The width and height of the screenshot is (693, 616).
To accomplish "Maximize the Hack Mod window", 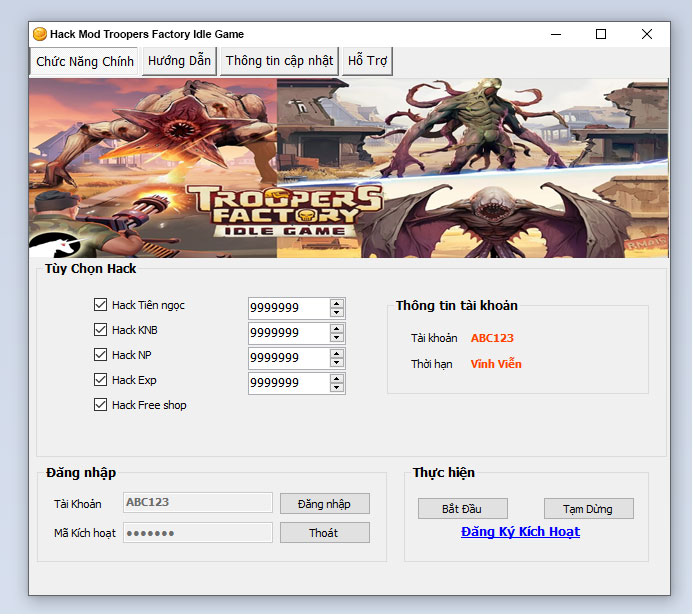I will click(601, 34).
